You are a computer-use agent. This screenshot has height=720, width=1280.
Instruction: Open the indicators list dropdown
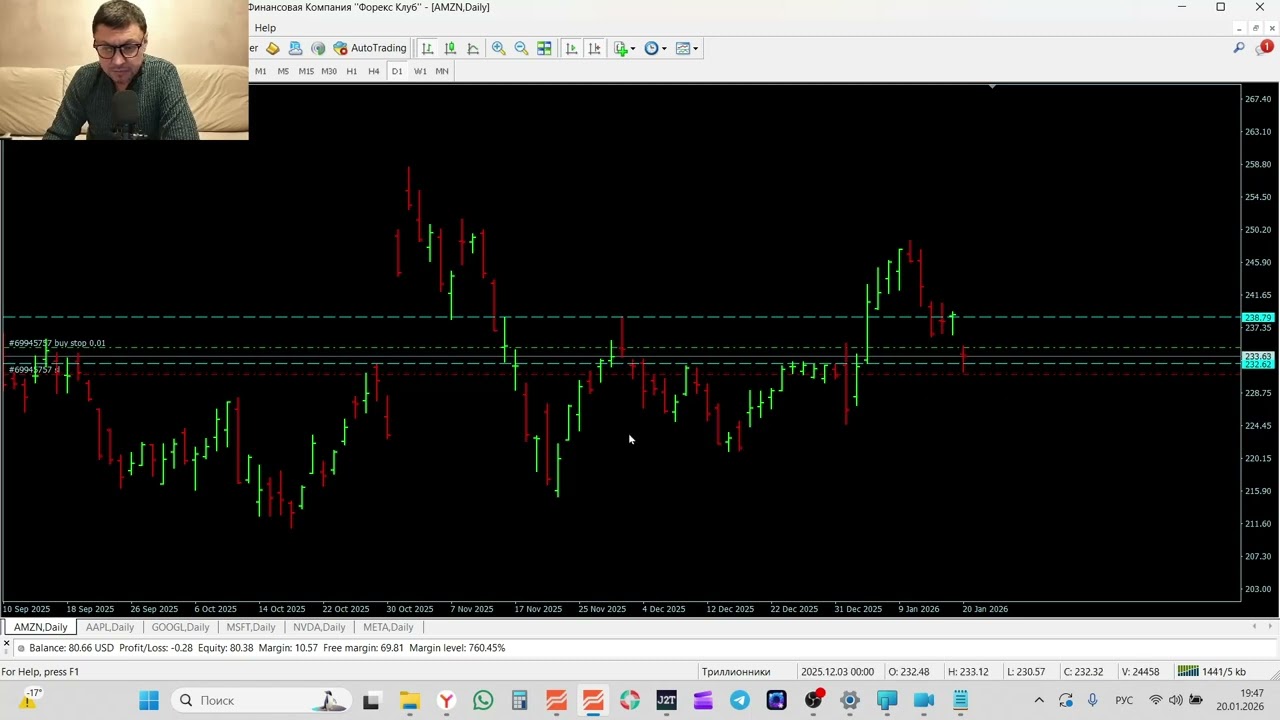[x=625, y=48]
